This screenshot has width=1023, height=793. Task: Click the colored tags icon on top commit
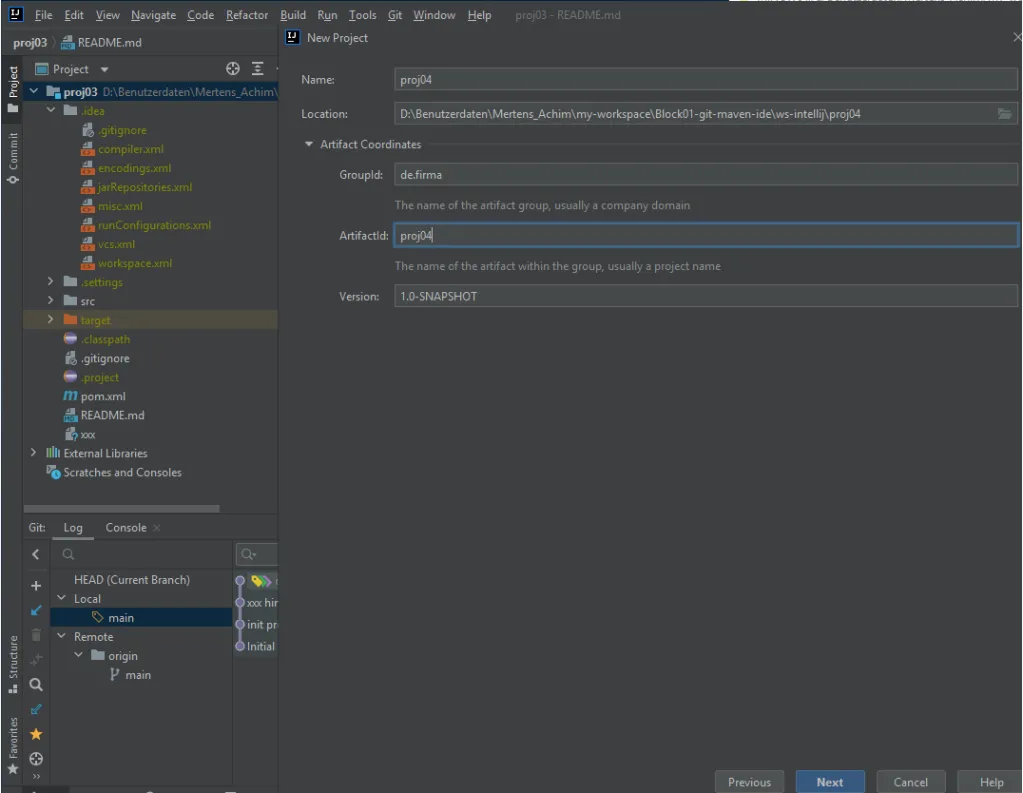tap(261, 580)
